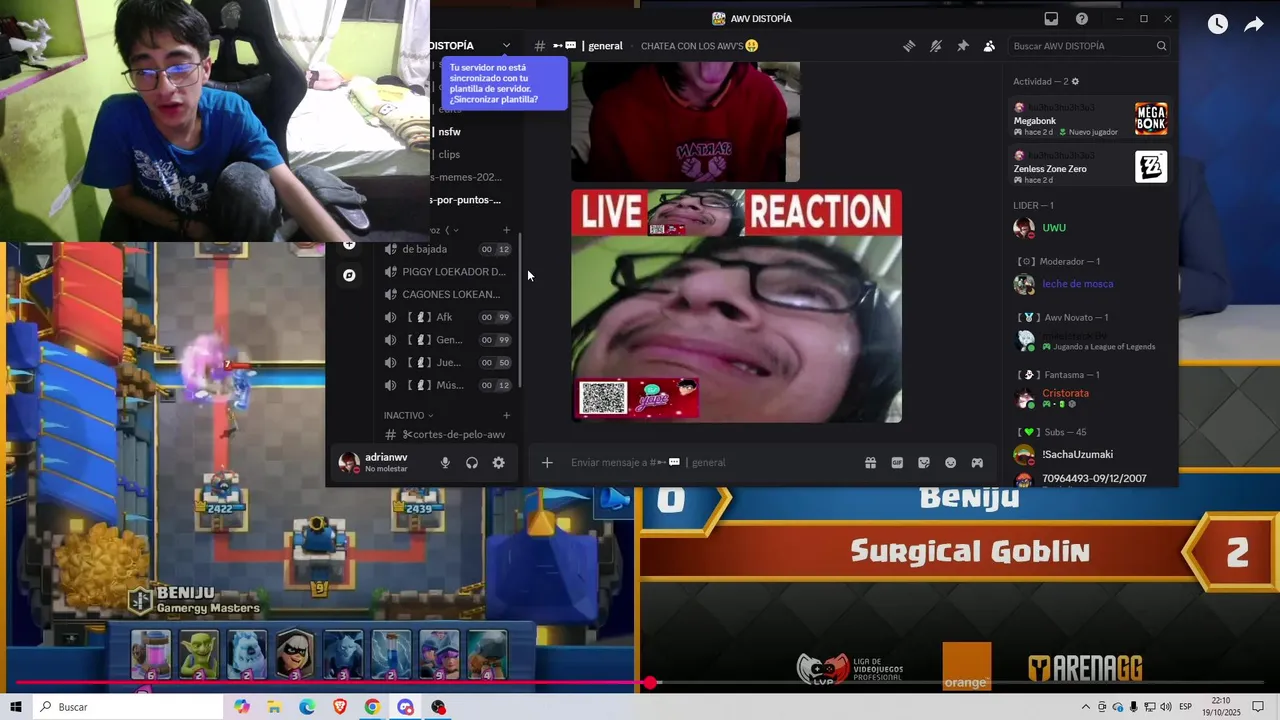Open Brave browser from taskbar
This screenshot has height=720, width=1280.
[340, 707]
